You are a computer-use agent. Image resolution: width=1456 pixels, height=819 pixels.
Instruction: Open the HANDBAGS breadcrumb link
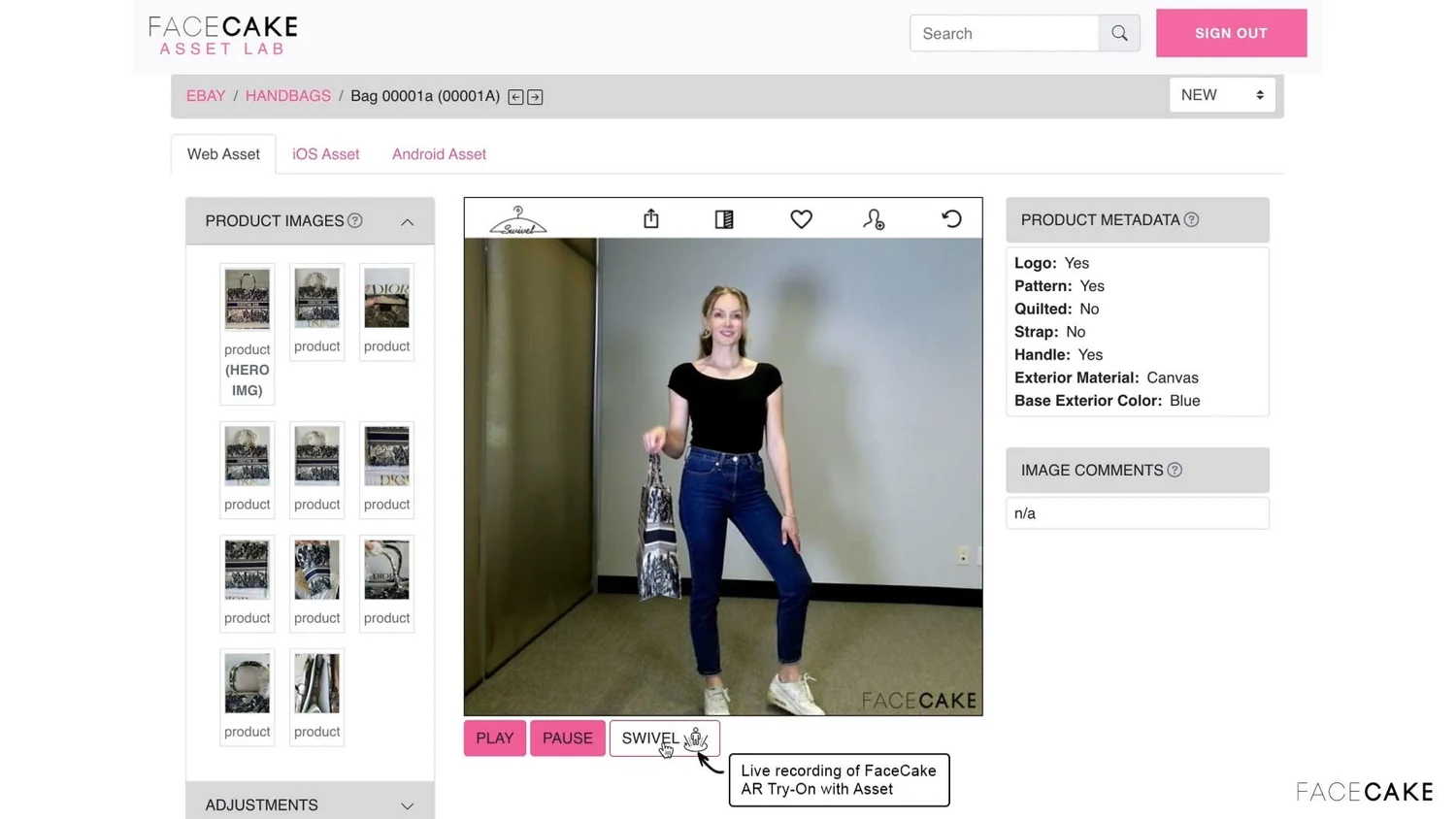pos(288,96)
